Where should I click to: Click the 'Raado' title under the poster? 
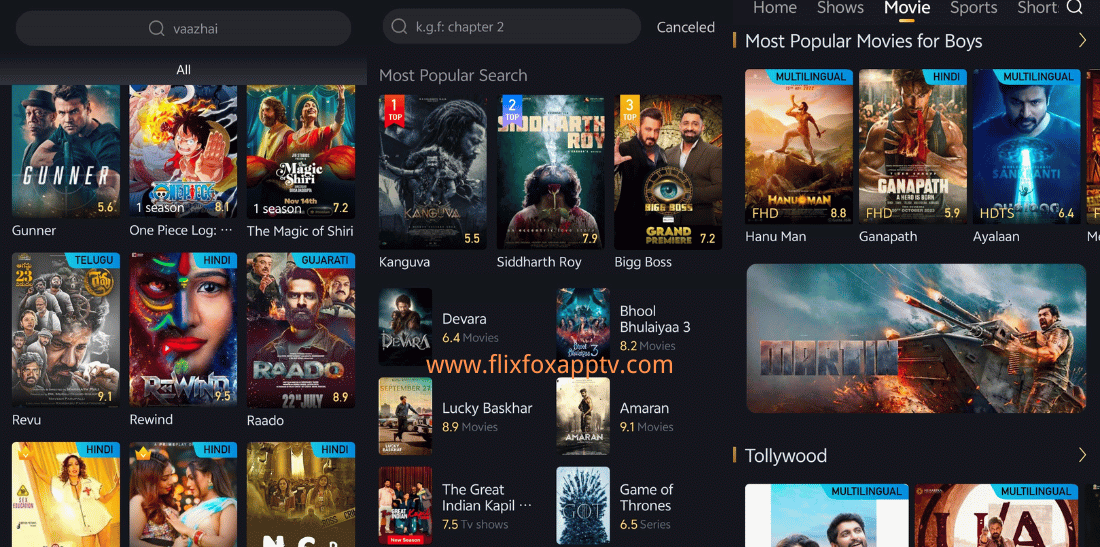[x=265, y=420]
